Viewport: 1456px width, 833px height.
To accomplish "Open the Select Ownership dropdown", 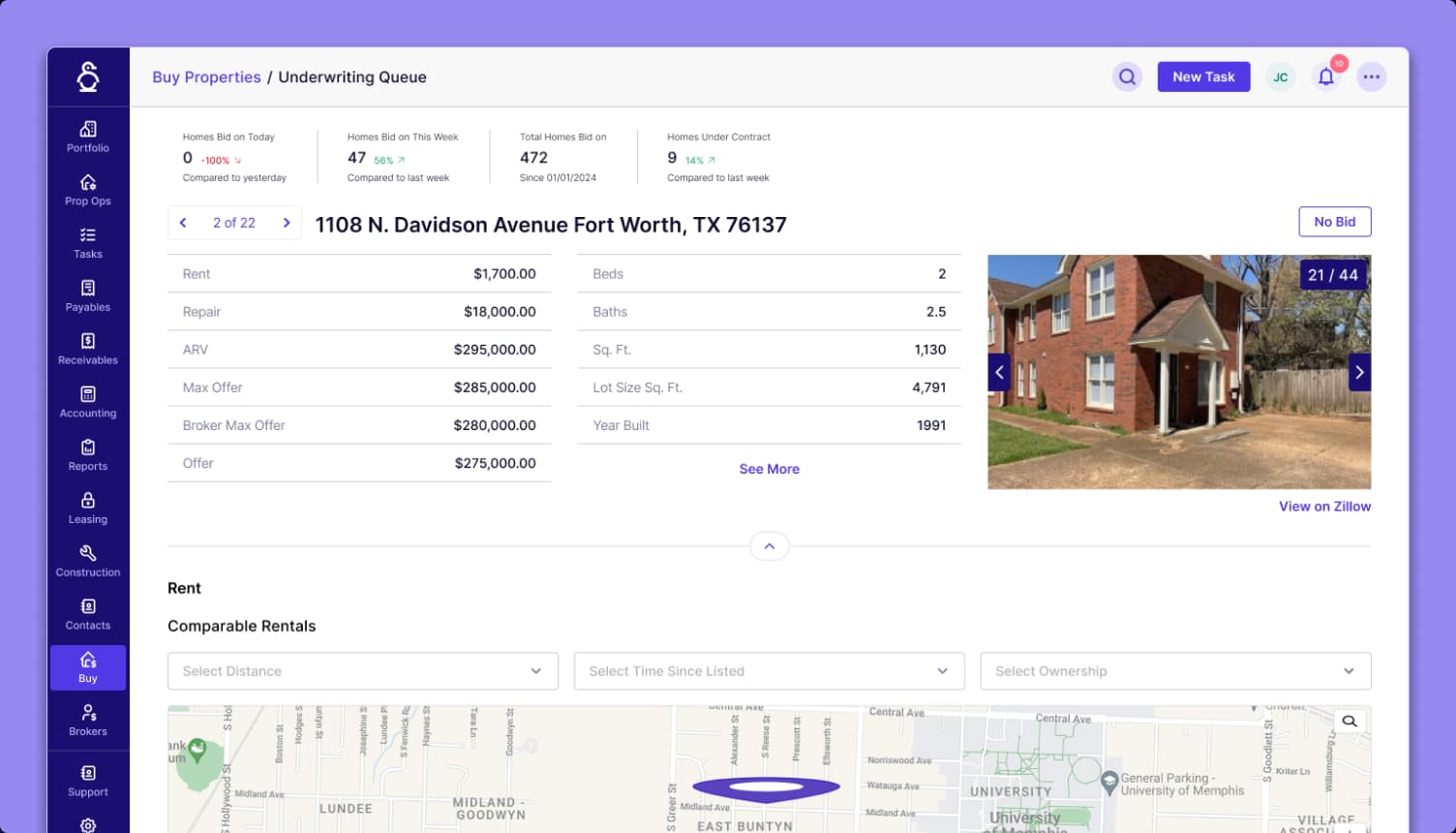I will (x=1175, y=670).
